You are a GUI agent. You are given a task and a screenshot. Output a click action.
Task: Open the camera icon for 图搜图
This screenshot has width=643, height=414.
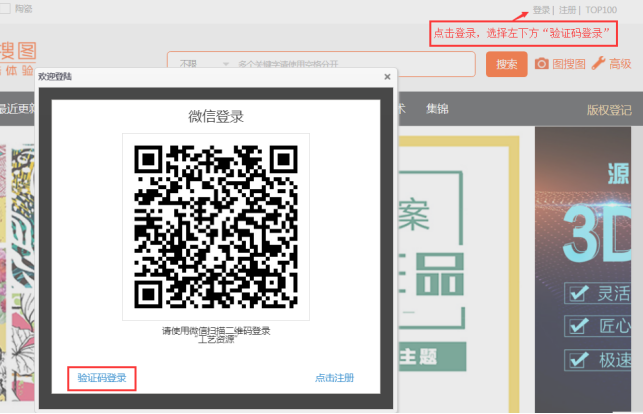[541, 64]
